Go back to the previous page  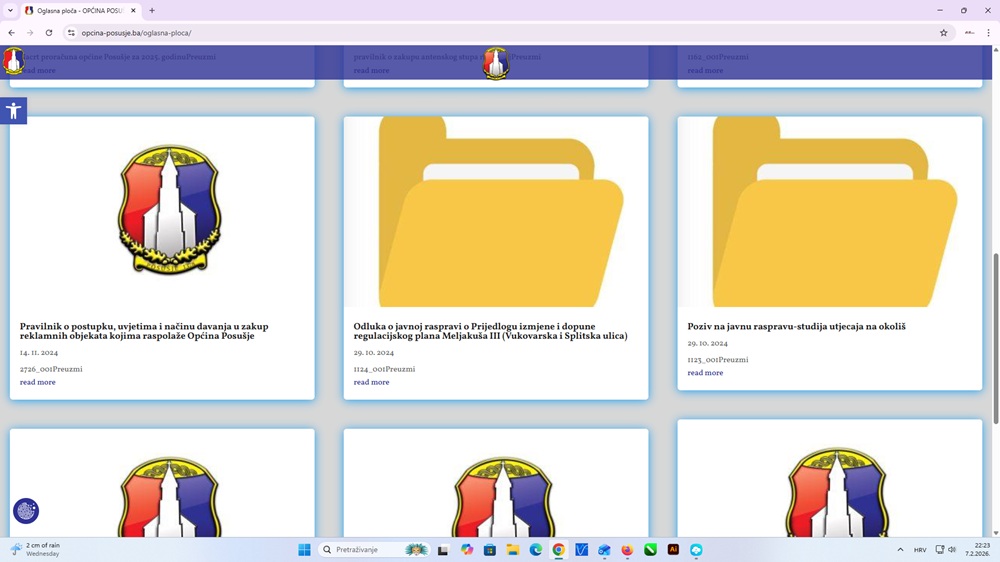click(11, 33)
